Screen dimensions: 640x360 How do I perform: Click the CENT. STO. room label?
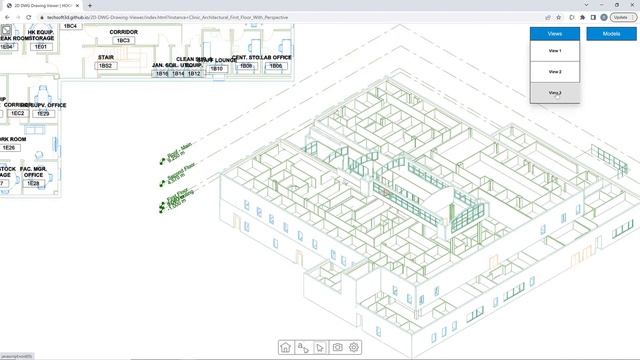[246, 58]
